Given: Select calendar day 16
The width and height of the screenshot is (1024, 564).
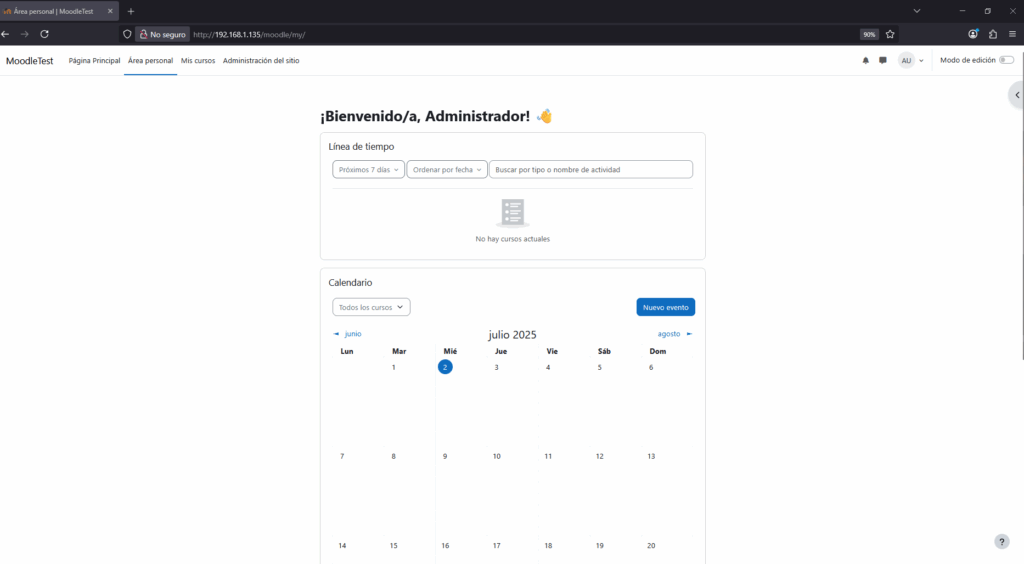Looking at the screenshot, I should coord(445,546).
